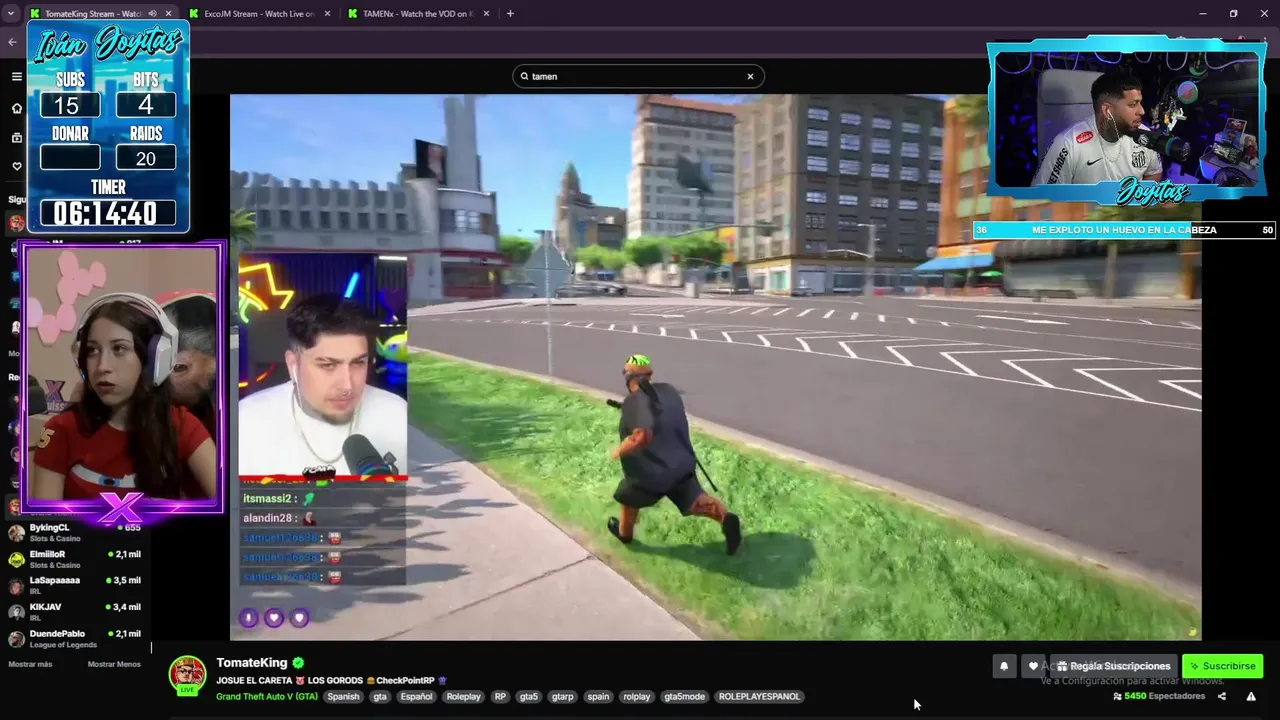Close the TomateKing Stream tab

(x=168, y=14)
